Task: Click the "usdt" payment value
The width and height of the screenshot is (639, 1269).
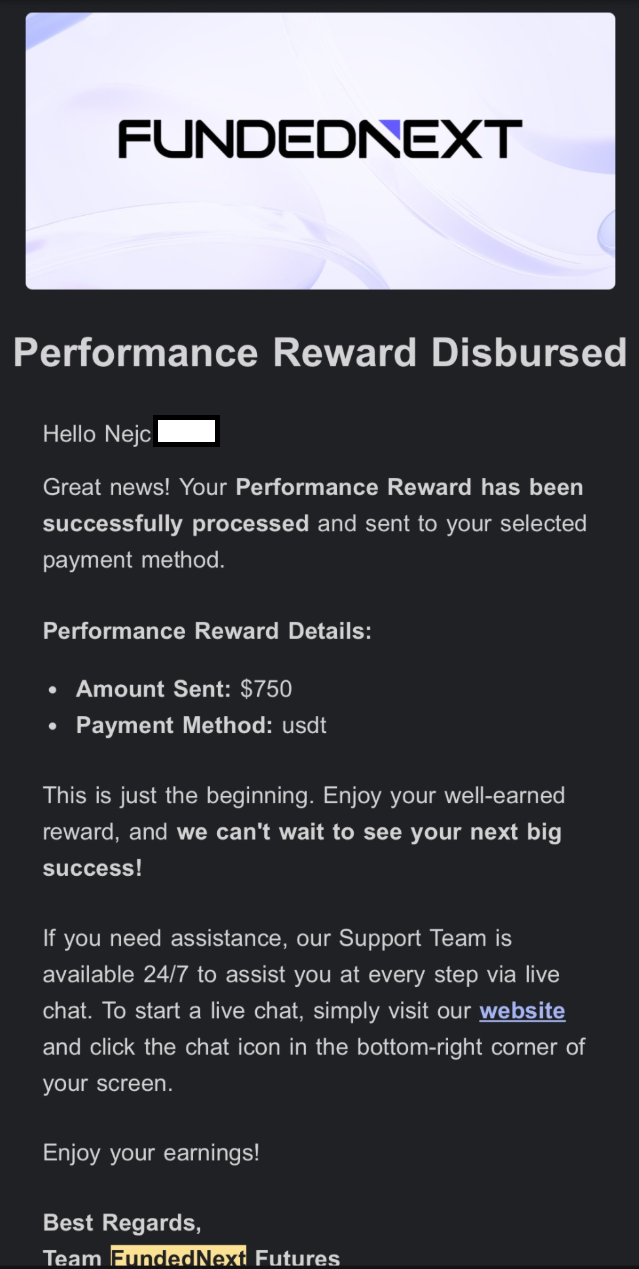Action: [303, 725]
